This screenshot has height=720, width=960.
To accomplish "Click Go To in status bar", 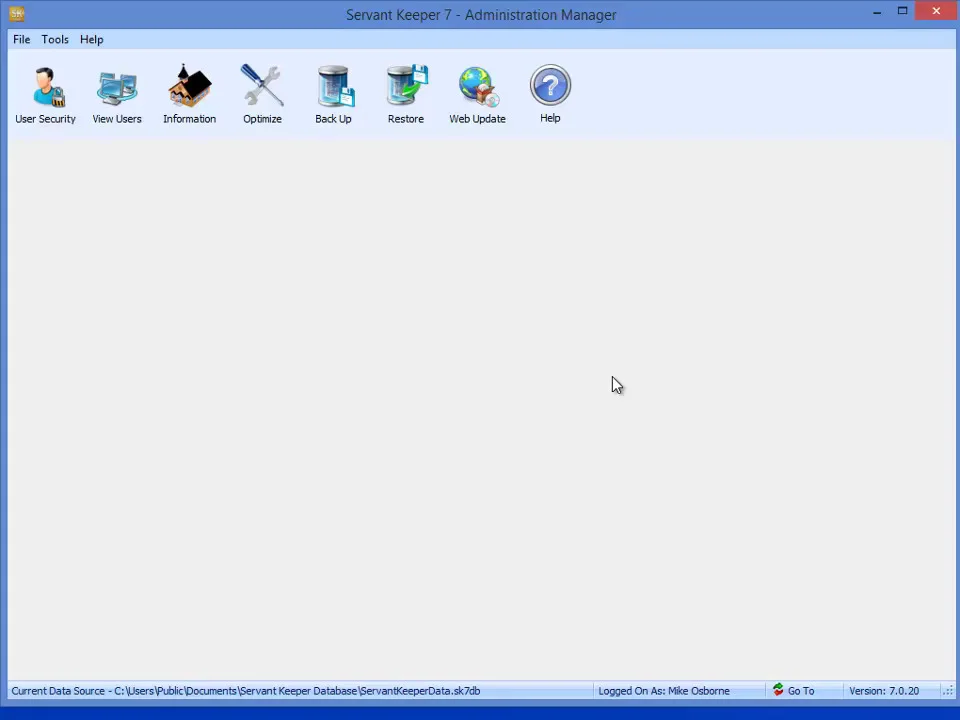I will click(801, 691).
